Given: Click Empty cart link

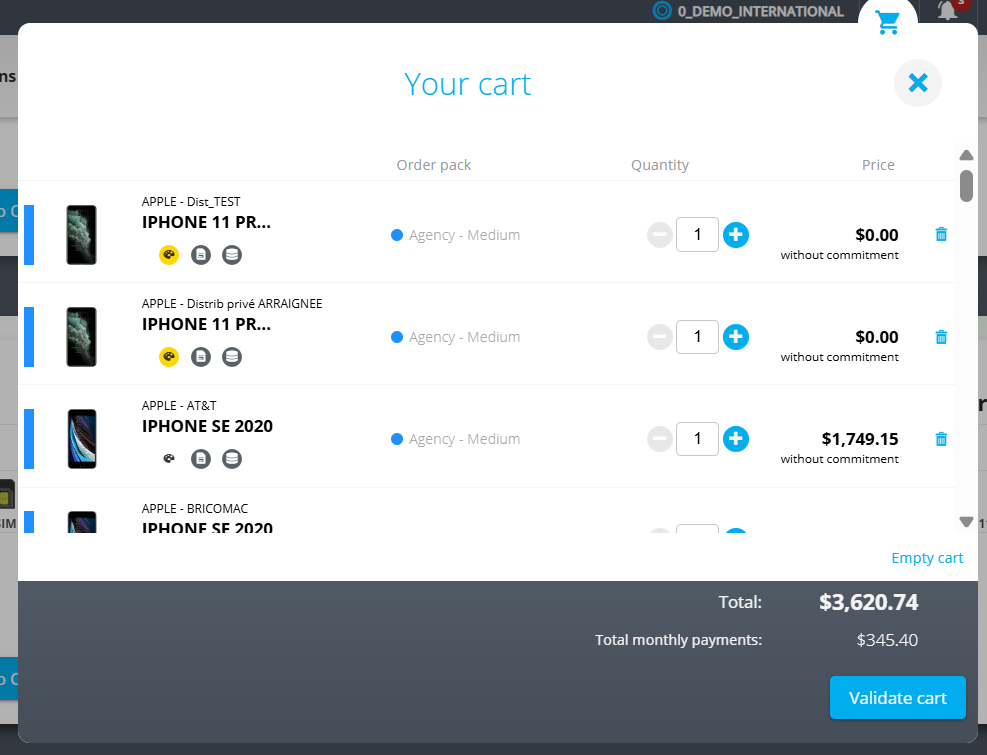Looking at the screenshot, I should coord(927,558).
